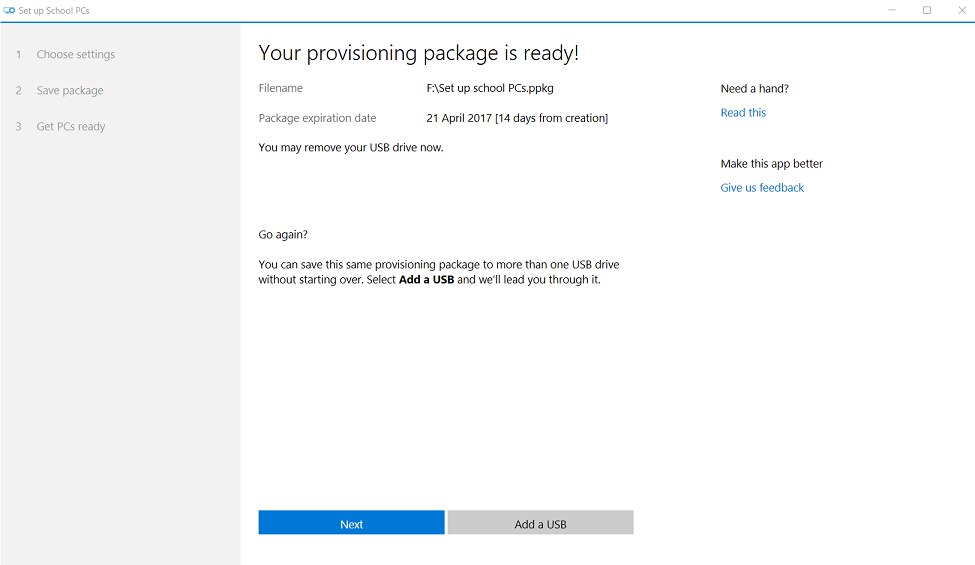Image resolution: width=975 pixels, height=565 pixels.
Task: Click the 'You may remove your USB drive now' message
Action: 351,148
